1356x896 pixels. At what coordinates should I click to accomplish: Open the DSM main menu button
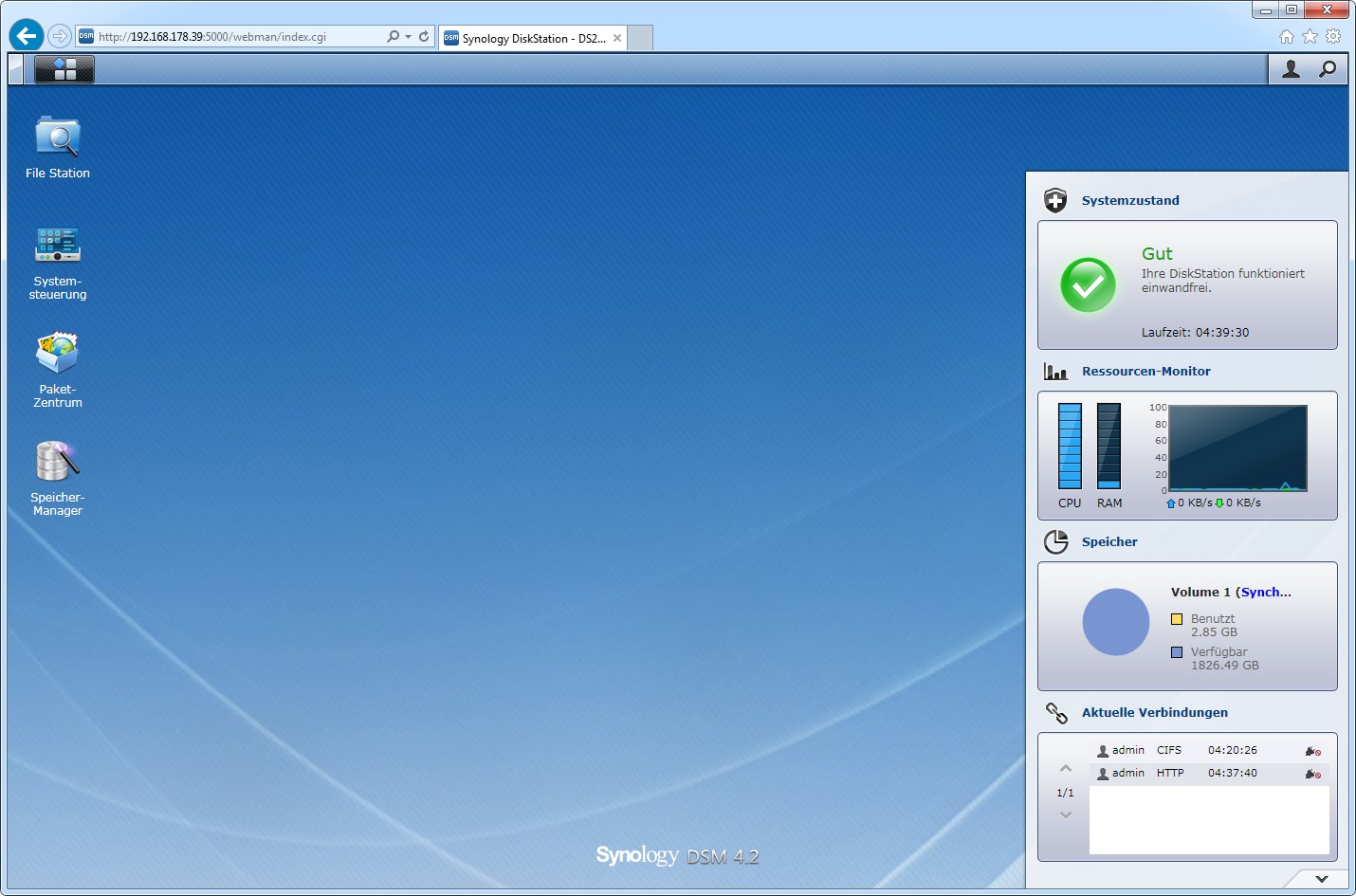[x=64, y=68]
